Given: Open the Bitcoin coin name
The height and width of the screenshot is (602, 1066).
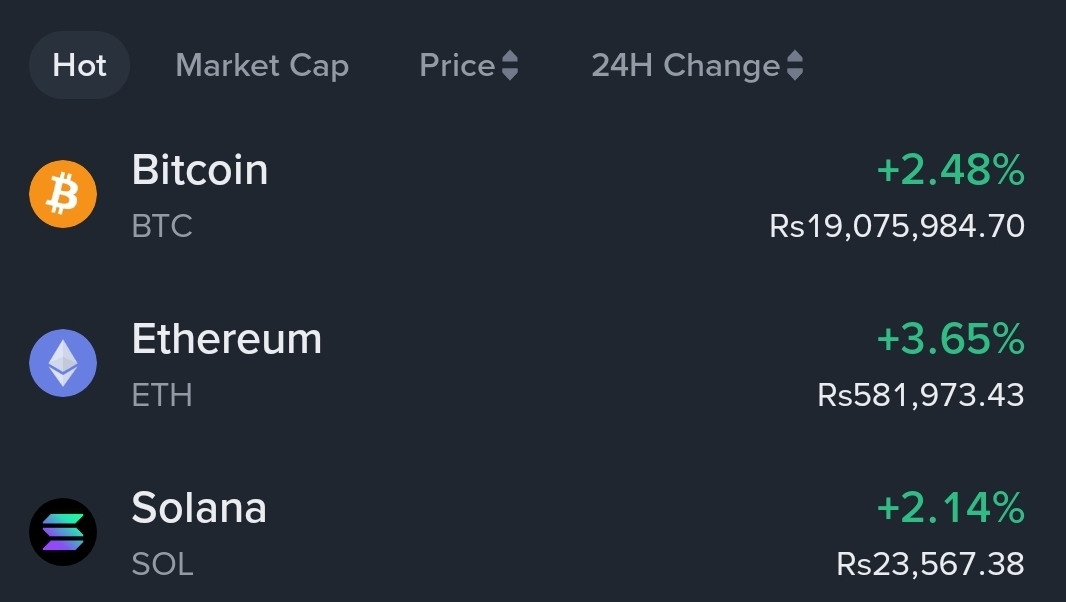Looking at the screenshot, I should click(200, 170).
